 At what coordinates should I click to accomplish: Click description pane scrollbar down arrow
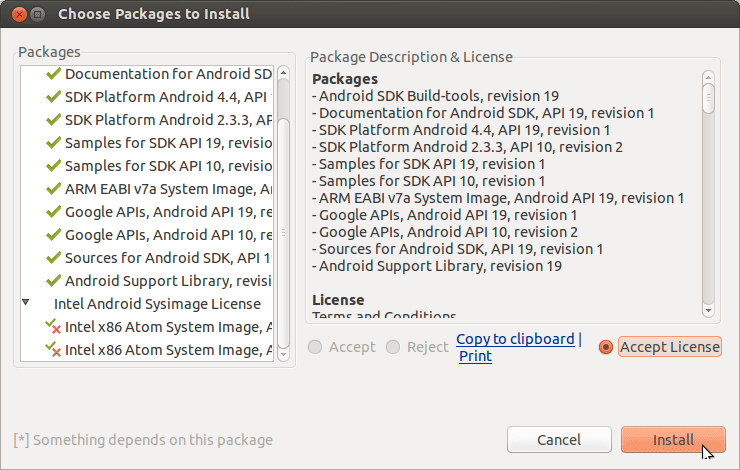tap(708, 311)
